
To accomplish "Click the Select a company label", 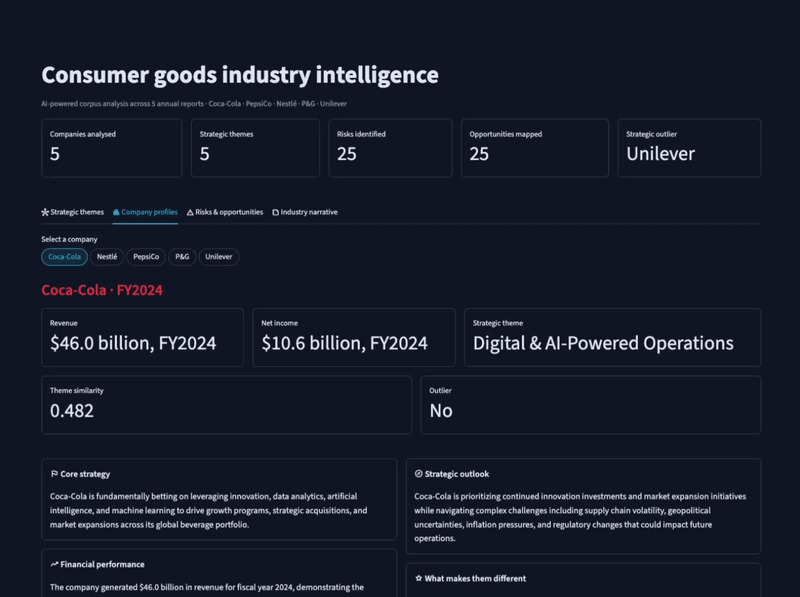I will click(x=69, y=239).
